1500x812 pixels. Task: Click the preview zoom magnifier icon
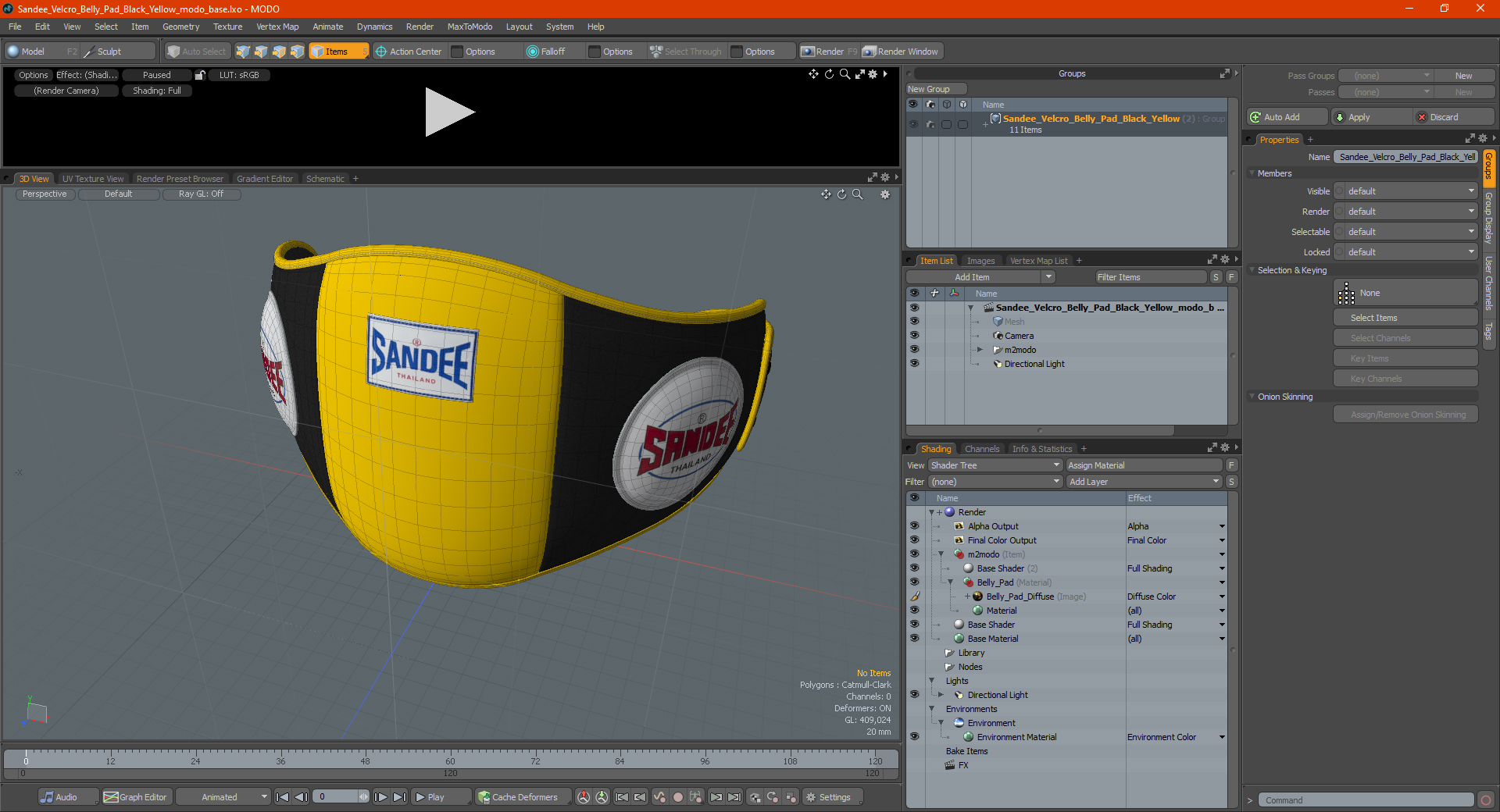(845, 74)
